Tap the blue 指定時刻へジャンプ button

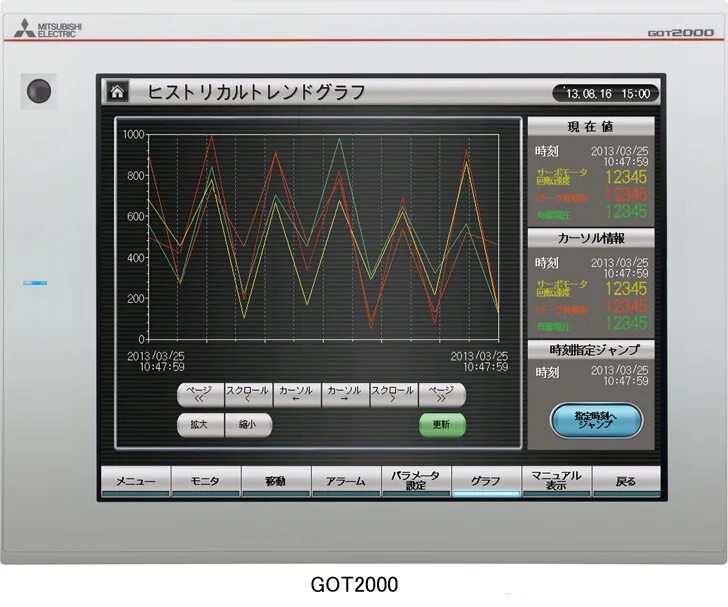click(x=596, y=421)
